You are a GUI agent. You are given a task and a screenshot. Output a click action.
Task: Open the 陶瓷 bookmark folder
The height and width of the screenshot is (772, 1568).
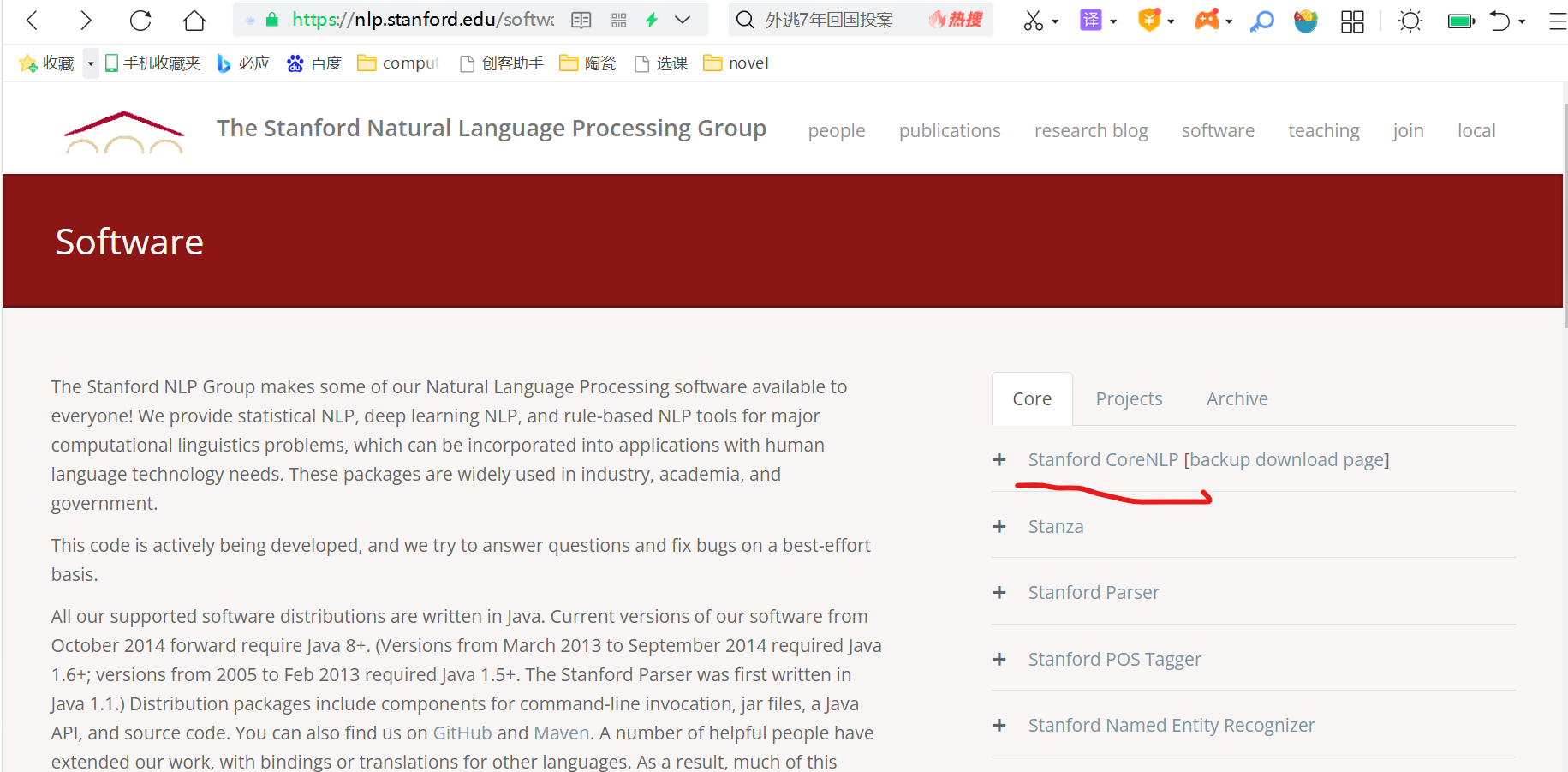point(587,63)
